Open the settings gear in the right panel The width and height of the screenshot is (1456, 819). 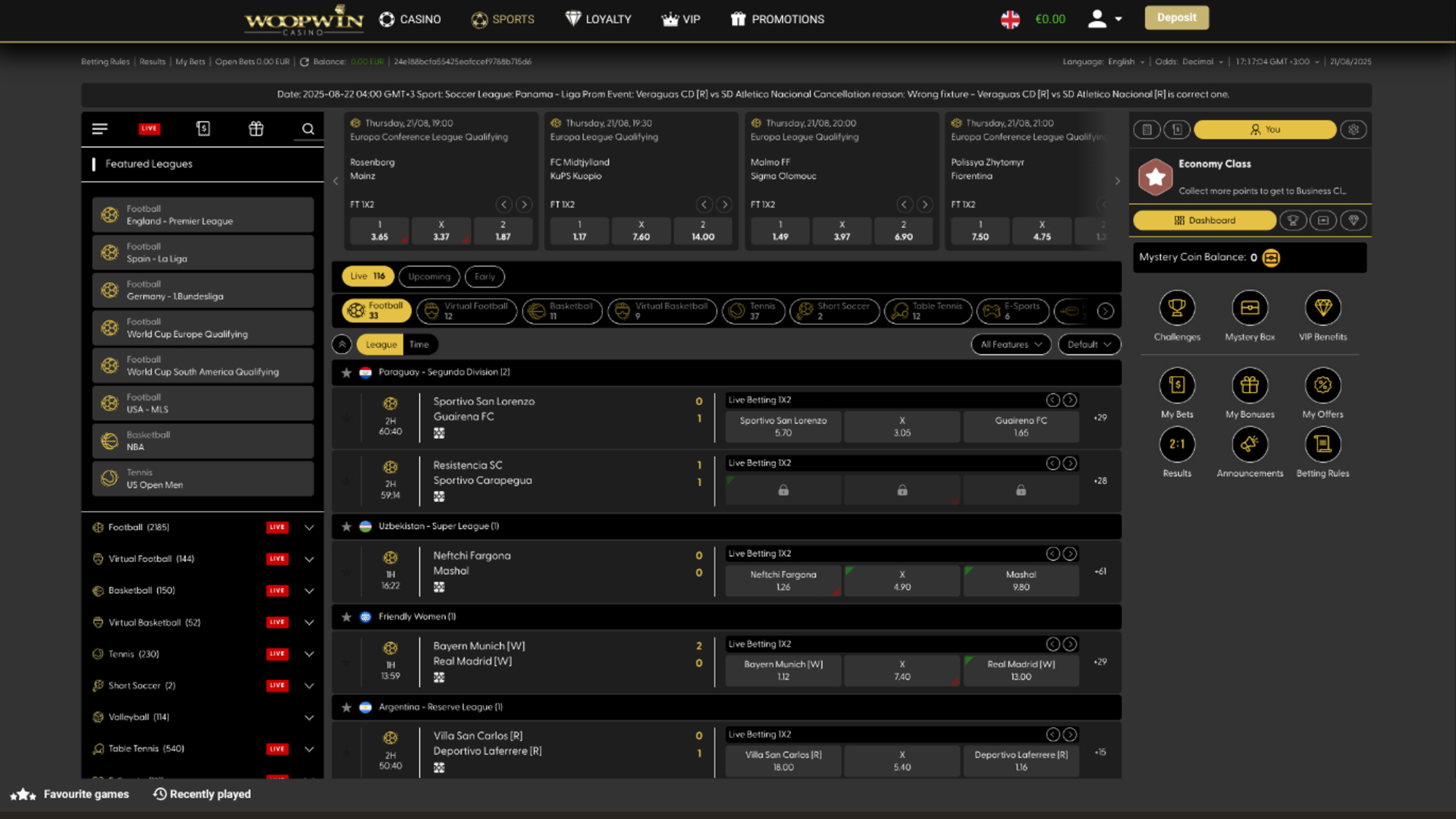[x=1354, y=129]
